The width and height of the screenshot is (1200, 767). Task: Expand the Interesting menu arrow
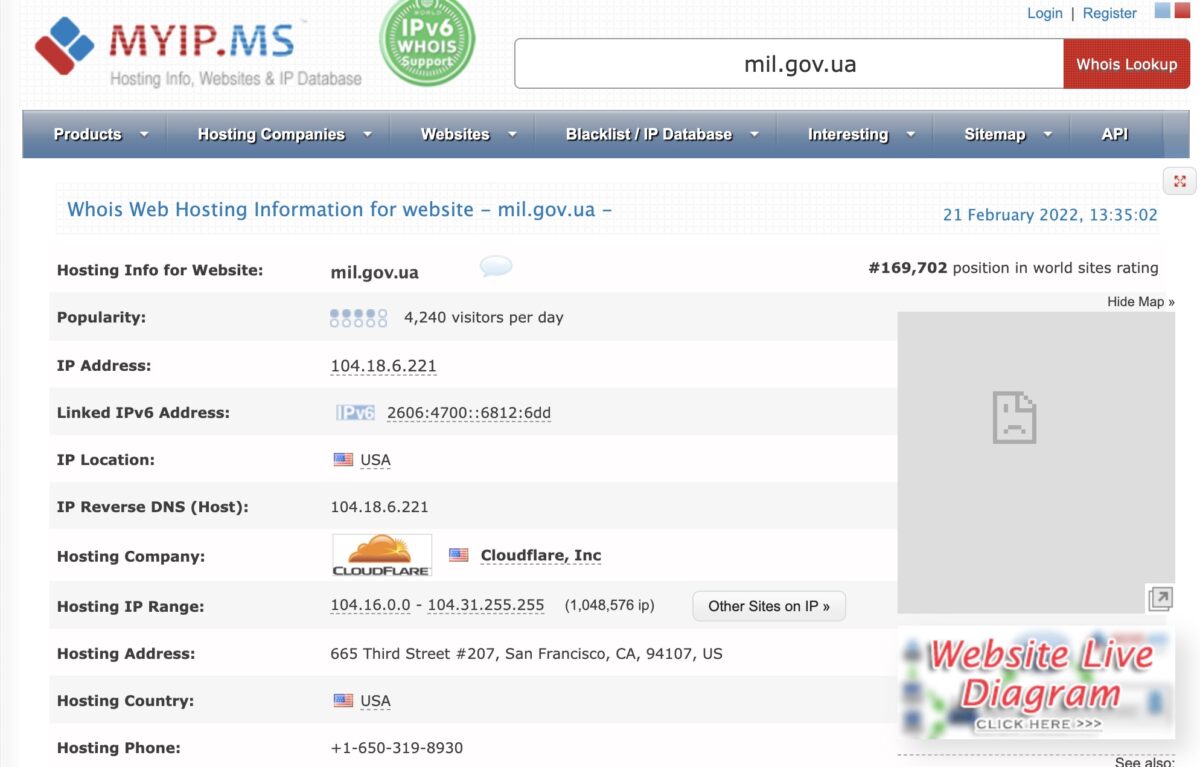(x=910, y=134)
